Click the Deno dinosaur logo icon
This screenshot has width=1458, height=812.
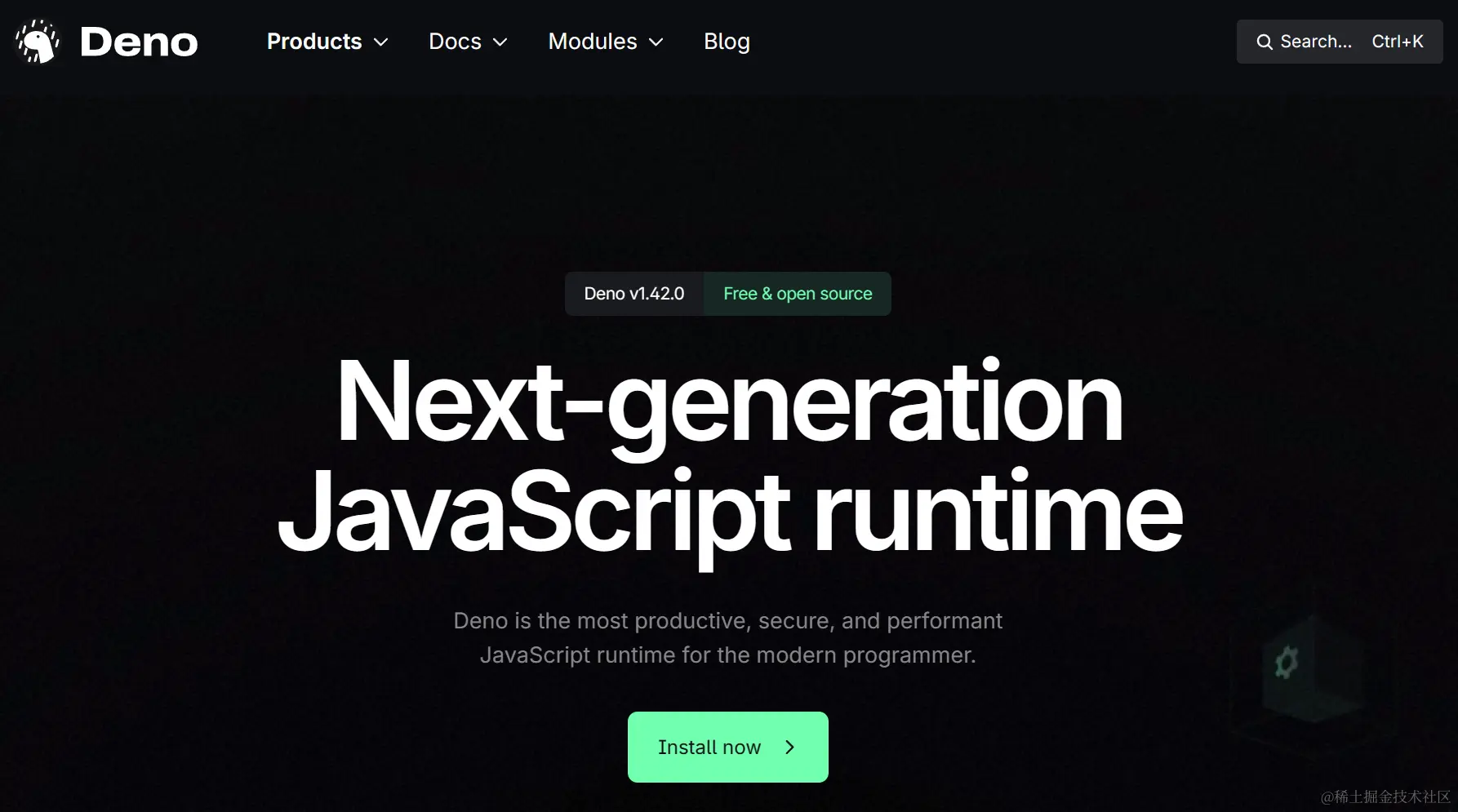click(38, 42)
